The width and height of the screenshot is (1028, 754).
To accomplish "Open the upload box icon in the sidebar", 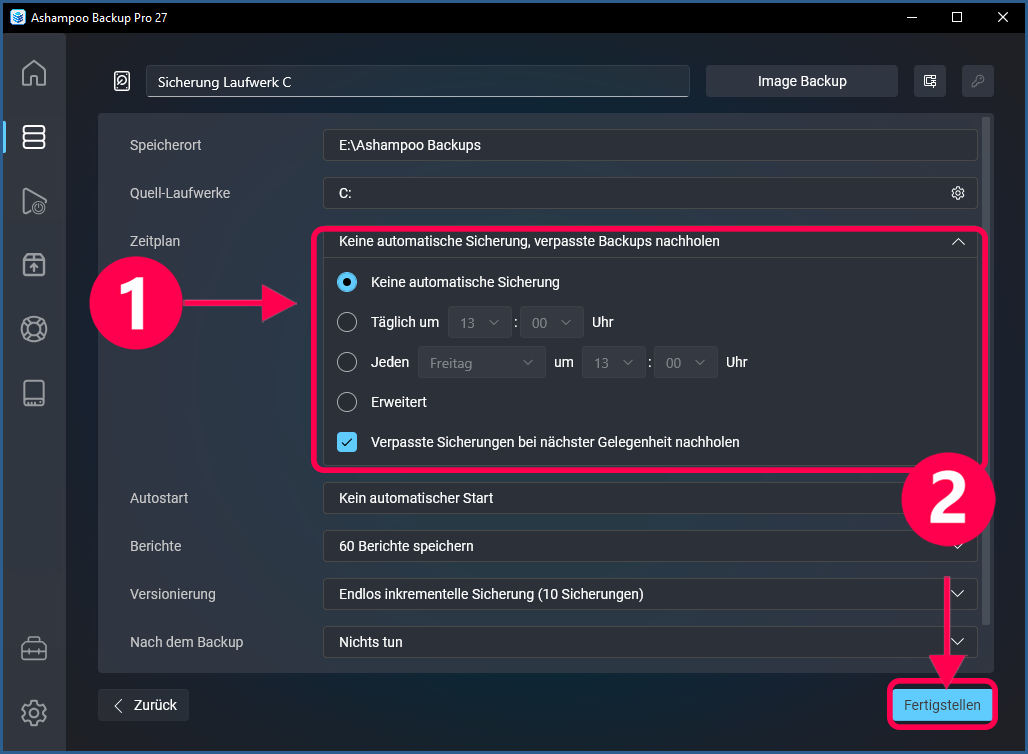I will [34, 265].
